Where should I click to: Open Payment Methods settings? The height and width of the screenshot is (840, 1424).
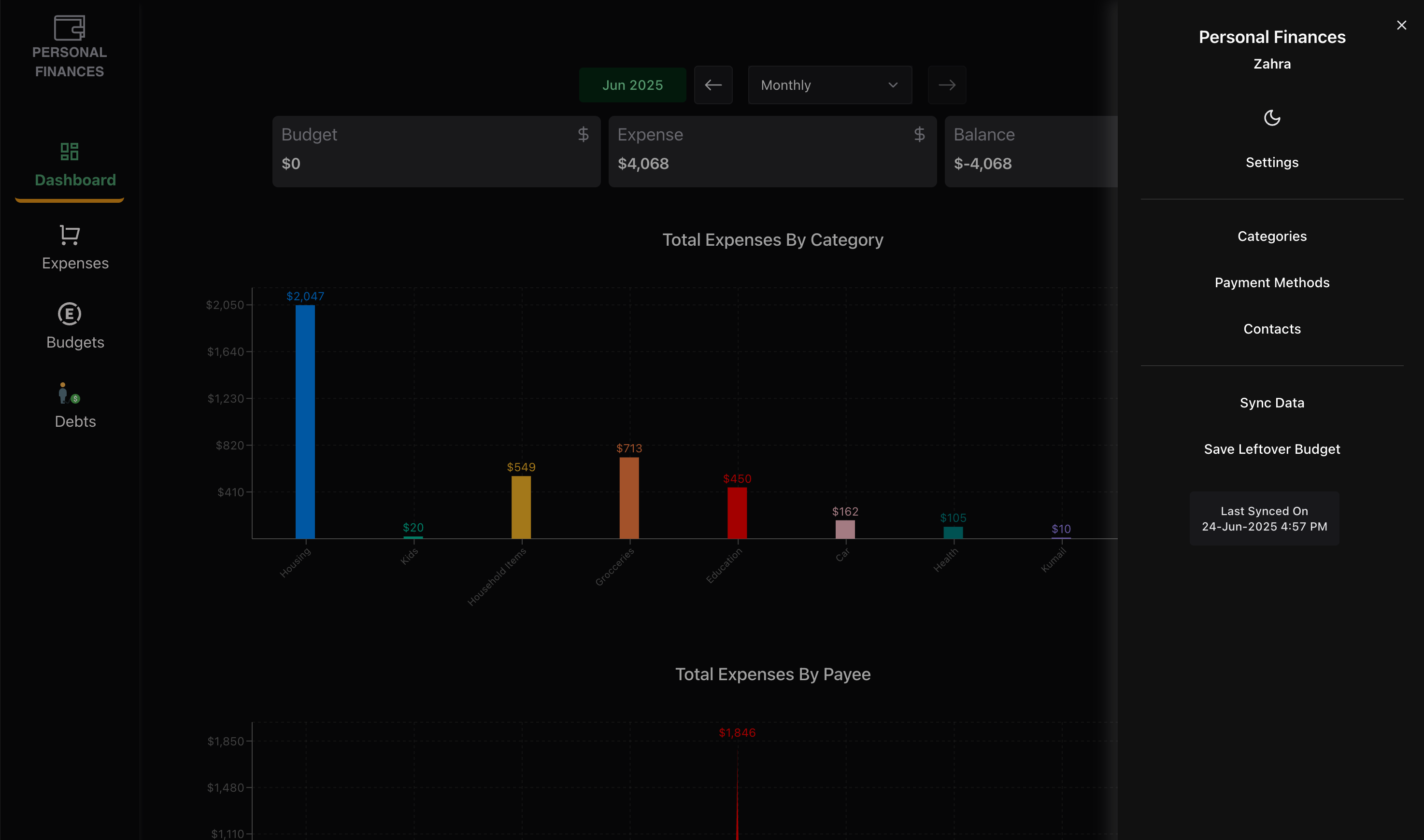1272,282
